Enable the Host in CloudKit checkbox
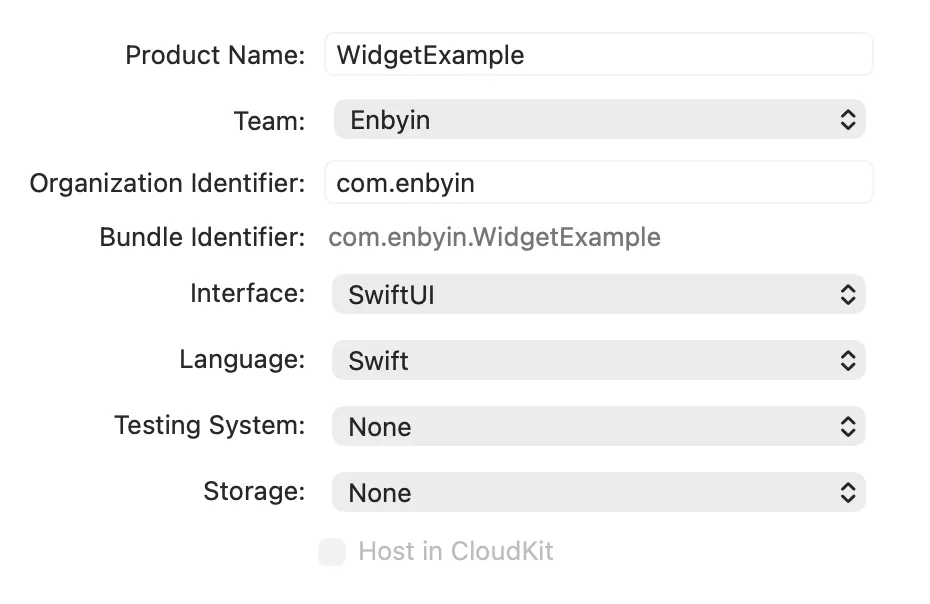The height and width of the screenshot is (604, 930). click(x=331, y=551)
